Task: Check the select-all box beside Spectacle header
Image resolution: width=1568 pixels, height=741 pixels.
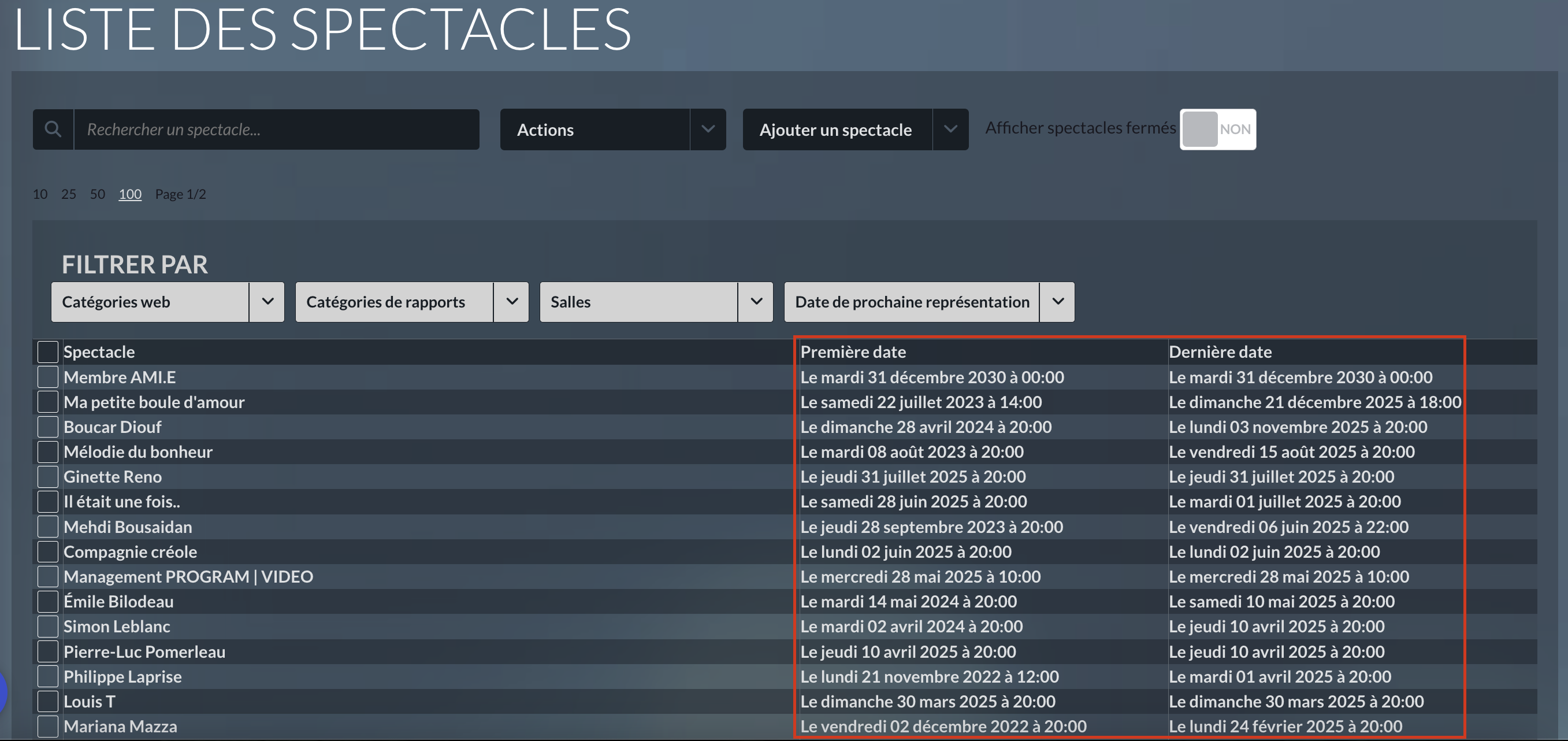Action: coord(47,352)
